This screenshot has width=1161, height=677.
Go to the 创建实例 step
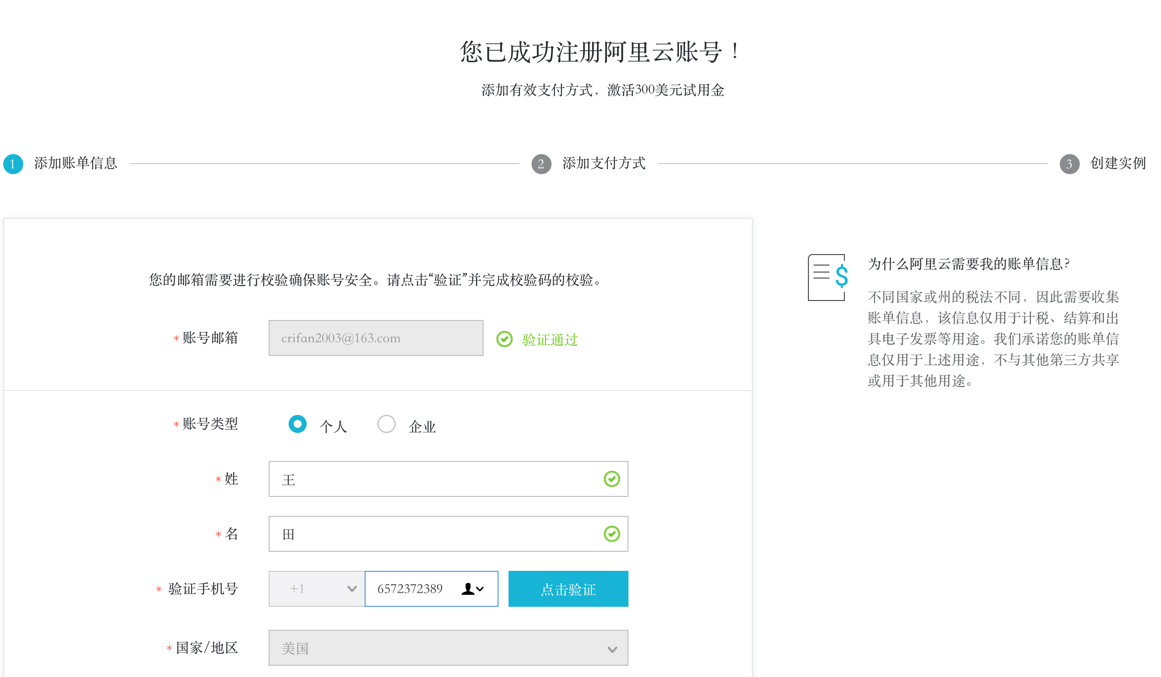(1117, 163)
